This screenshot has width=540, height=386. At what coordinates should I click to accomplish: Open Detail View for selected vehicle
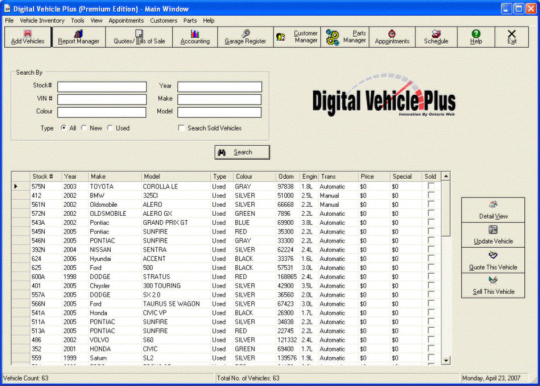(493, 210)
